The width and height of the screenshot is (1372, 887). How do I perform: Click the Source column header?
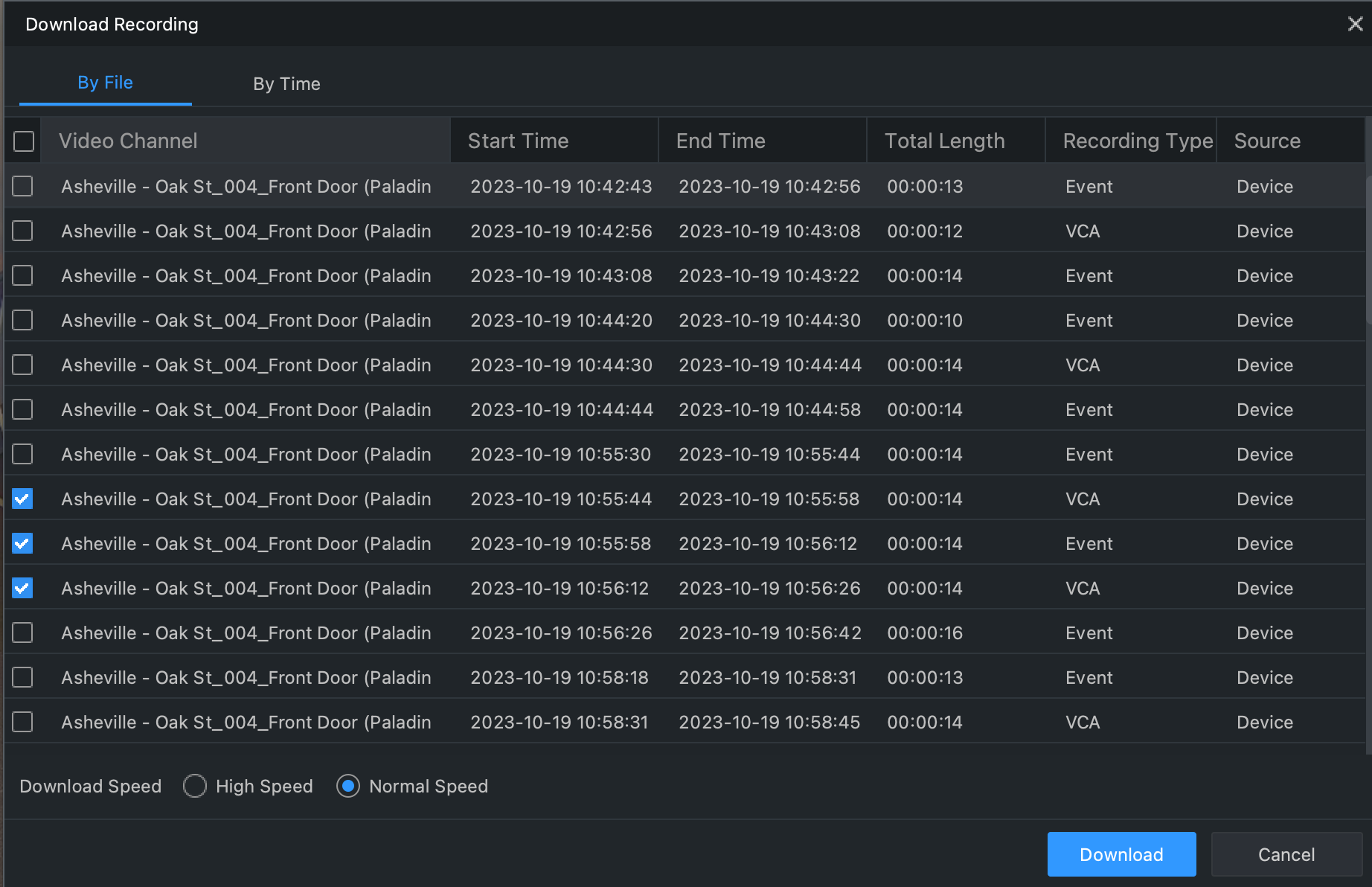[x=1267, y=141]
